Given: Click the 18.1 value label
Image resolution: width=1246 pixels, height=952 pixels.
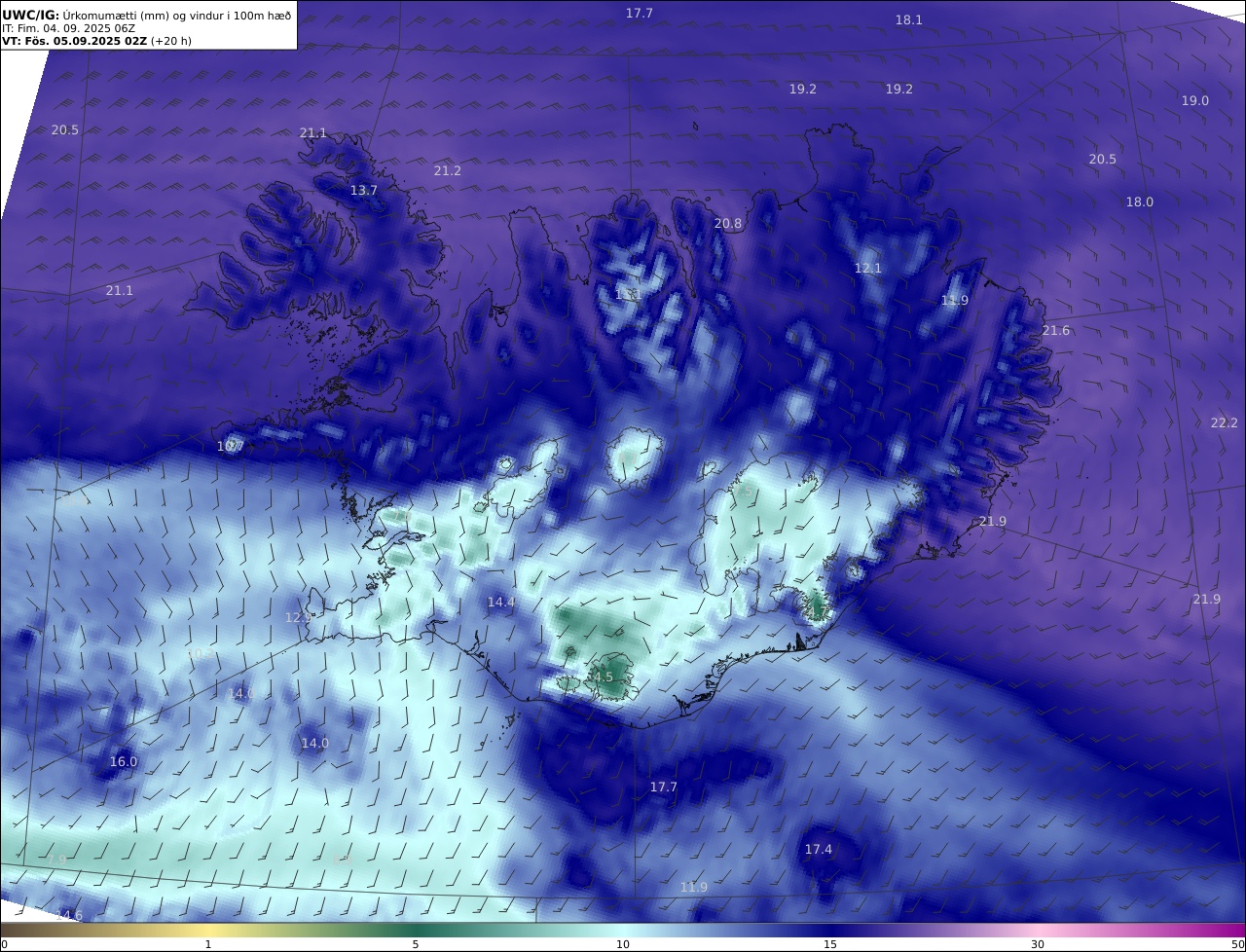Looking at the screenshot, I should tap(908, 19).
